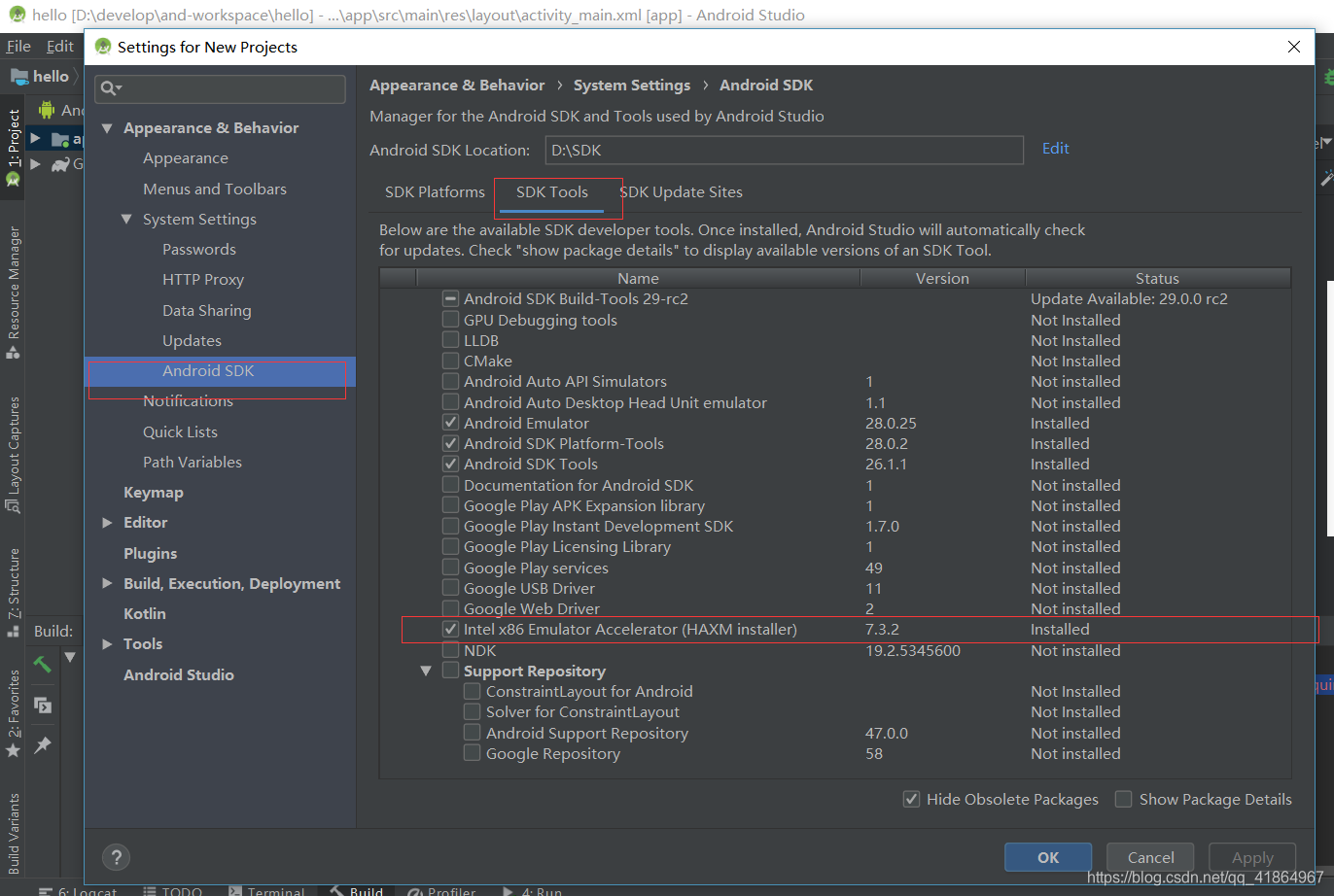The height and width of the screenshot is (896, 1334).
Task: Click the System Settings breadcrumb
Action: 632,86
